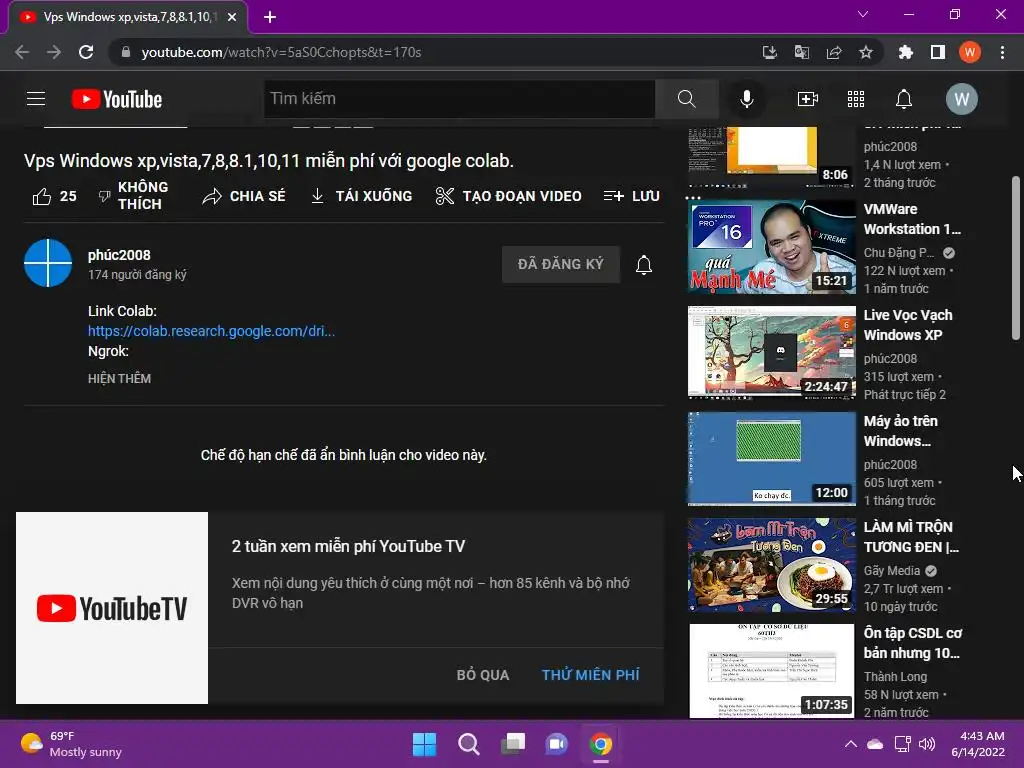Open Live Vọc Vạch Windows XP thumbnail
The height and width of the screenshot is (768, 1024).
click(x=771, y=353)
